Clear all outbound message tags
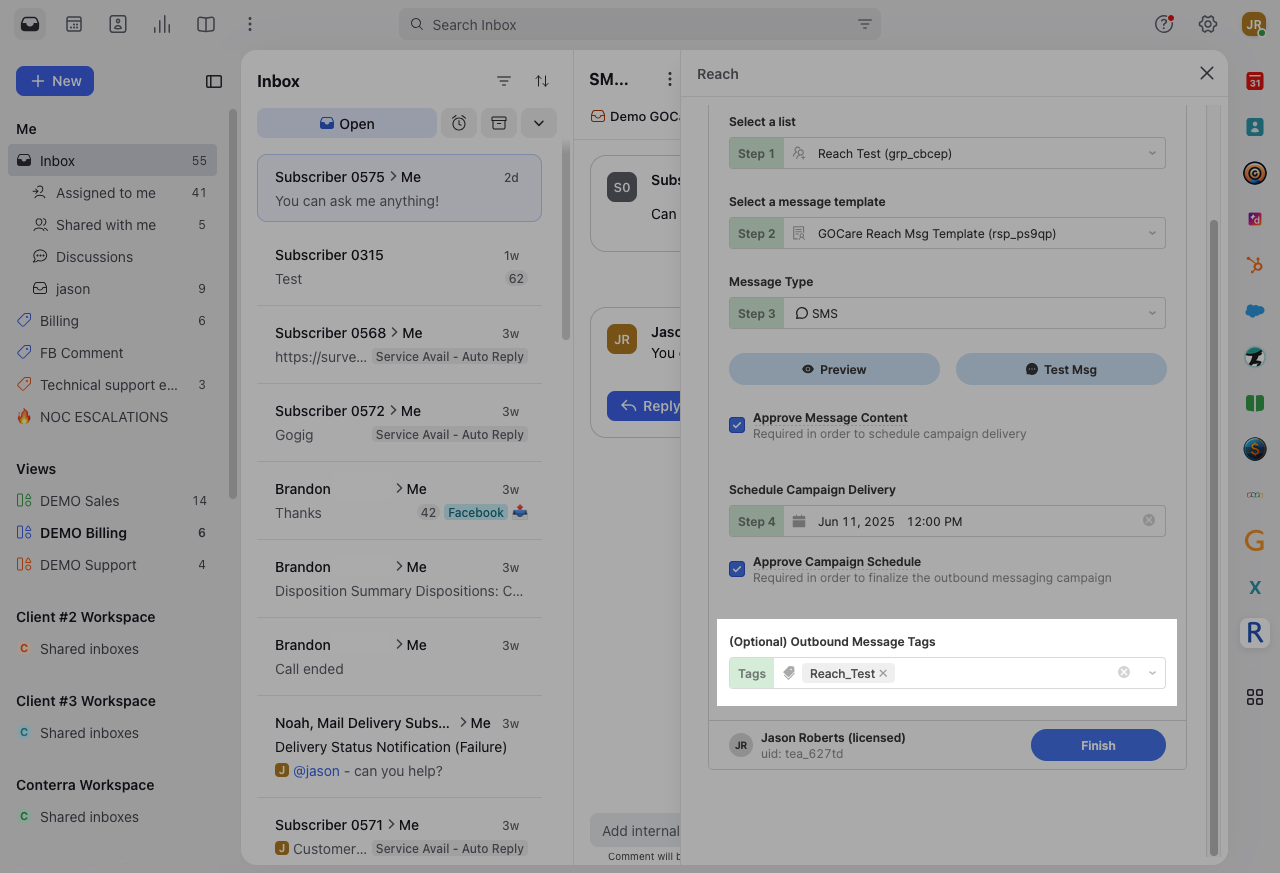 pos(1124,673)
